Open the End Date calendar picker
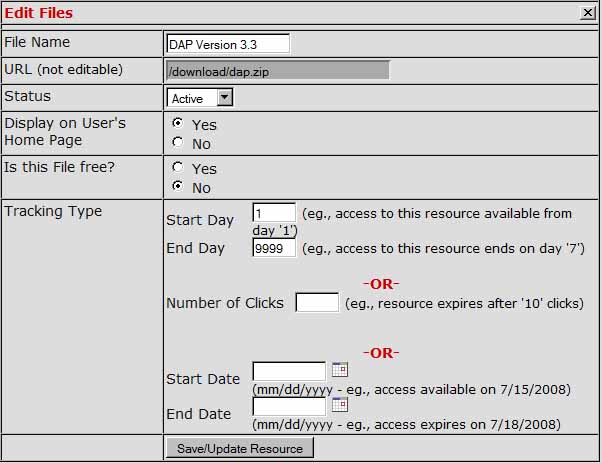Image resolution: width=602 pixels, height=463 pixels. pyautogui.click(x=339, y=404)
